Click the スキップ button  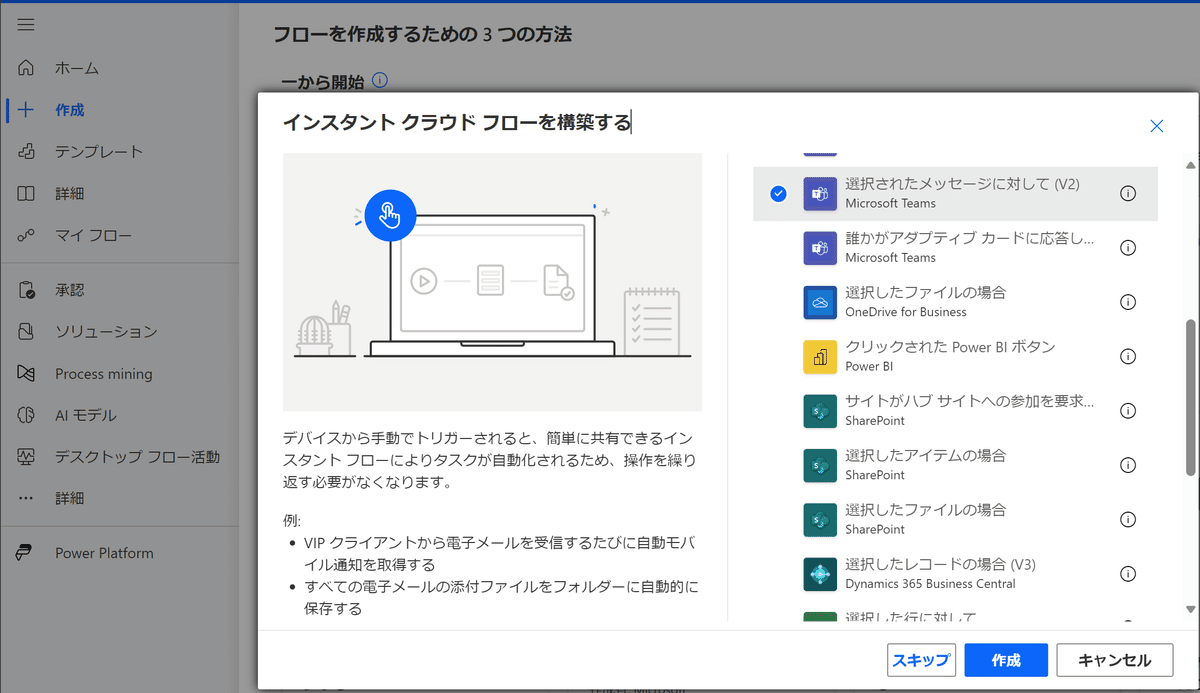pyautogui.click(x=921, y=660)
